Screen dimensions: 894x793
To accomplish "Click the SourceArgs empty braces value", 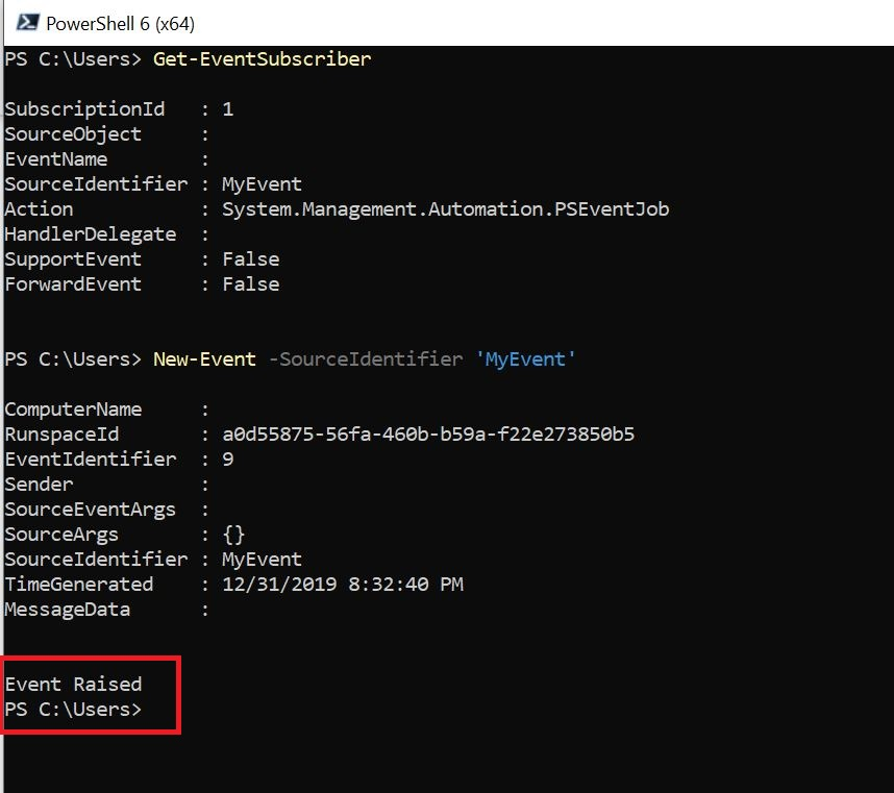I will (234, 535).
